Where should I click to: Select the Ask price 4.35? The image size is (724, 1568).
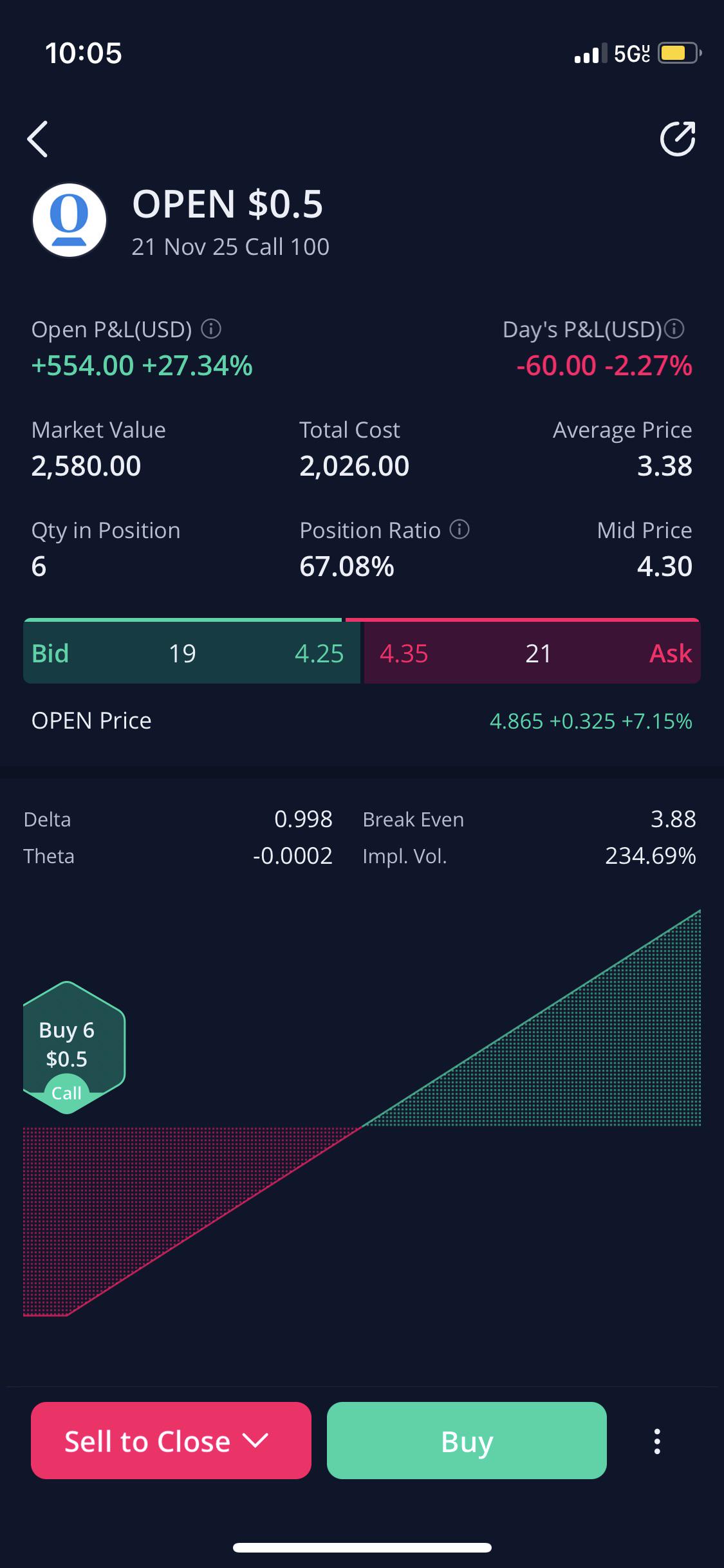pos(404,653)
